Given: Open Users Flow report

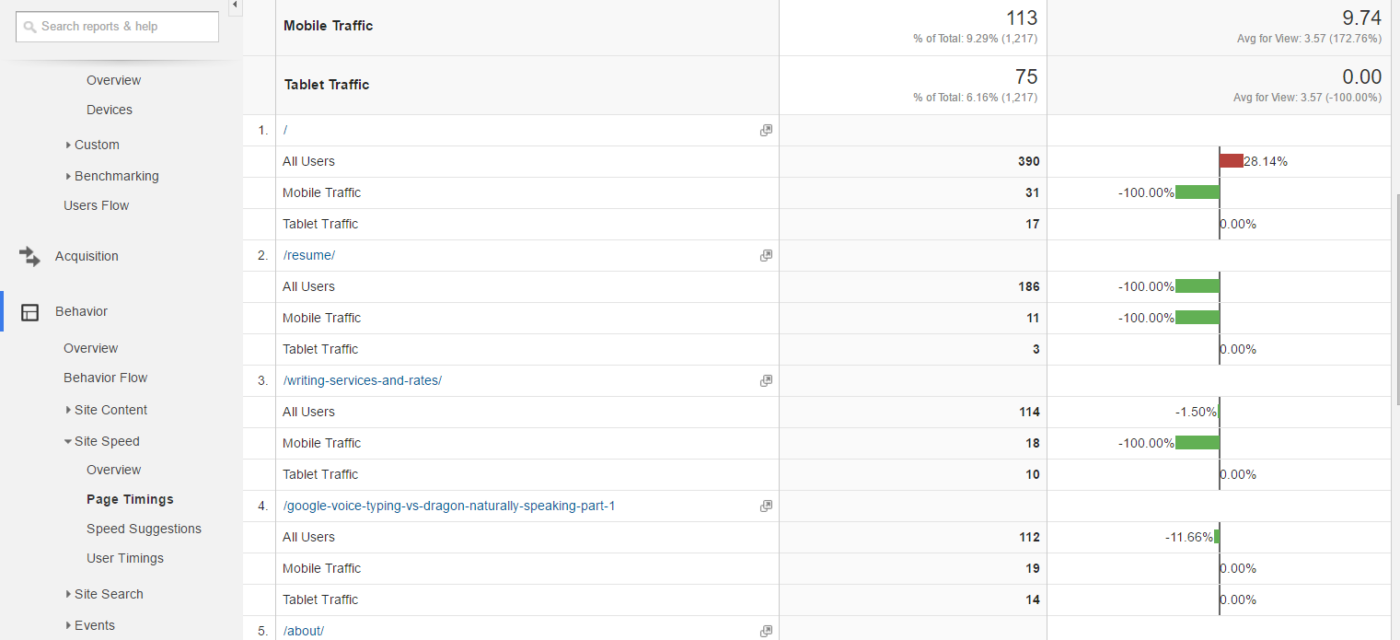Looking at the screenshot, I should tap(96, 205).
